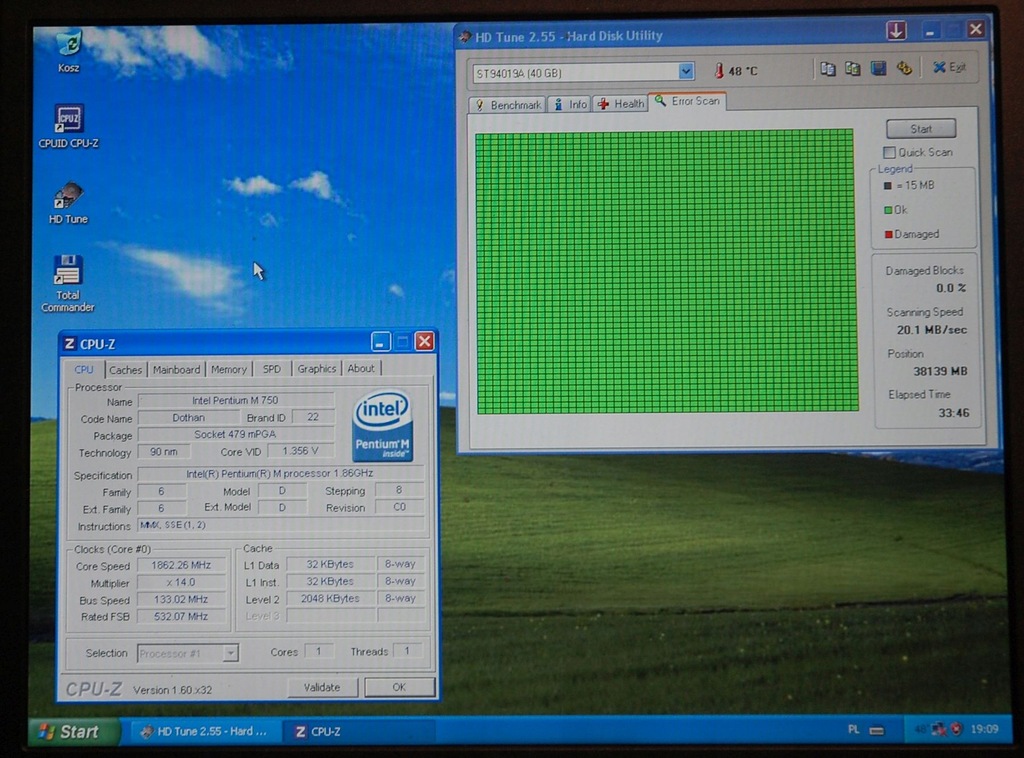
Task: Open the SPD tab in CPU-Z
Action: (272, 369)
